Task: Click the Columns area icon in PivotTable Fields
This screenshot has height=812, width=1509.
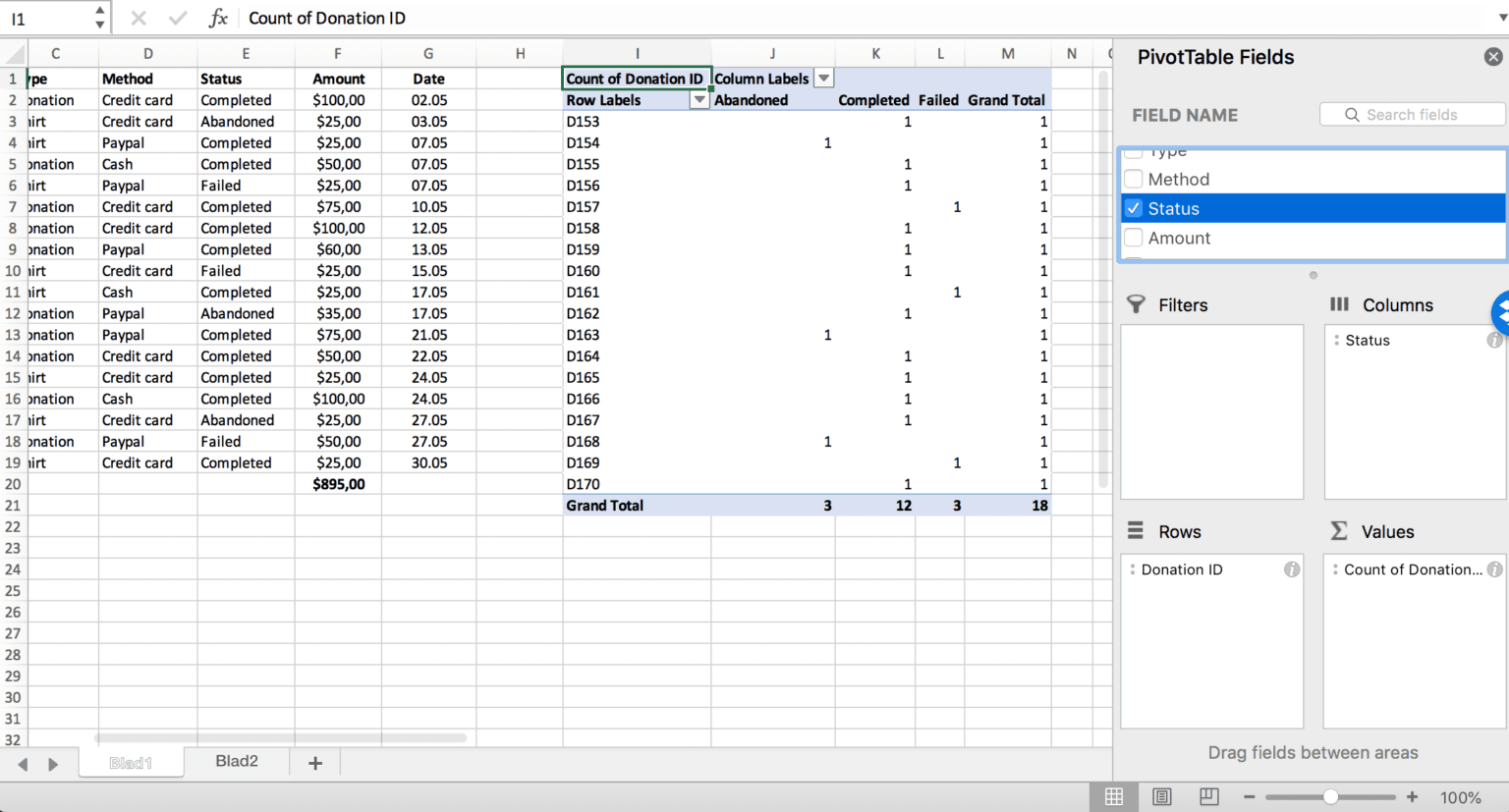Action: pyautogui.click(x=1339, y=304)
